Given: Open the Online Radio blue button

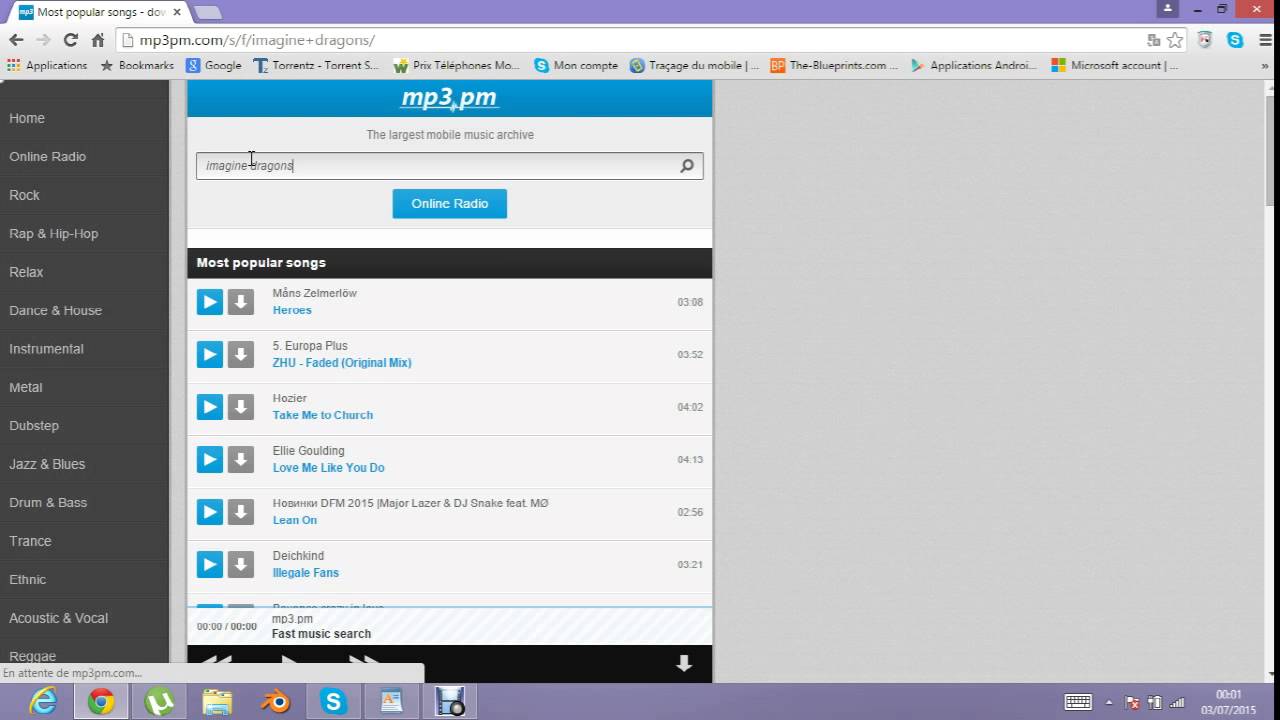Looking at the screenshot, I should coord(450,203).
